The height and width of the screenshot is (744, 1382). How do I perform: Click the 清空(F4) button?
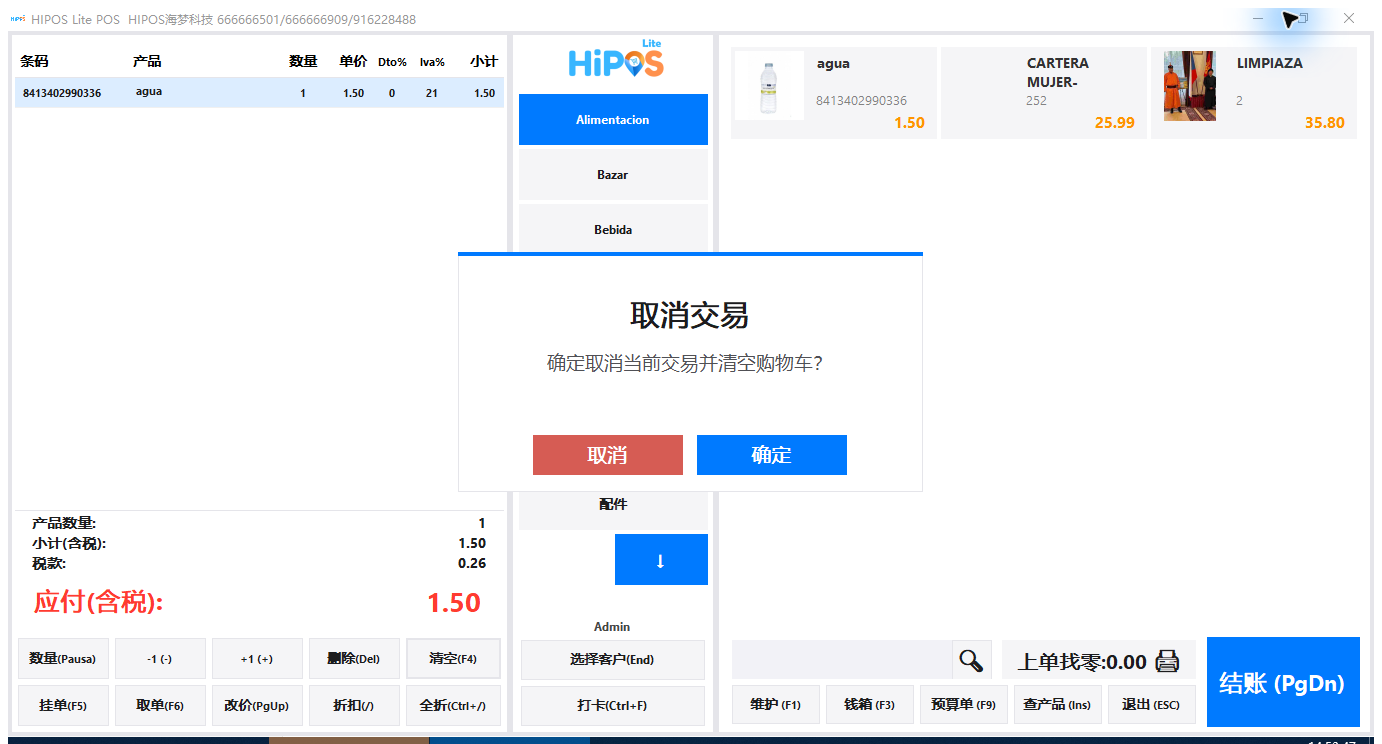(453, 659)
